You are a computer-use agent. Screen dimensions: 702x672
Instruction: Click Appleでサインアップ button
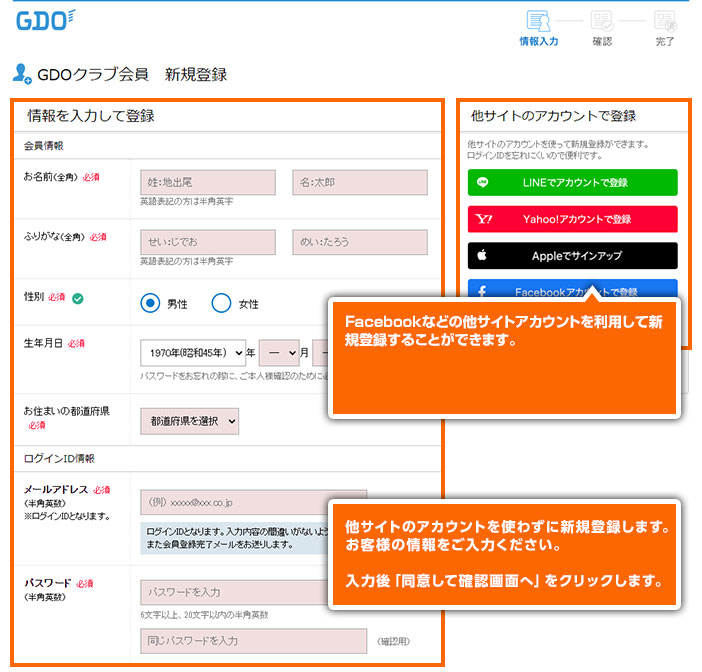point(572,256)
